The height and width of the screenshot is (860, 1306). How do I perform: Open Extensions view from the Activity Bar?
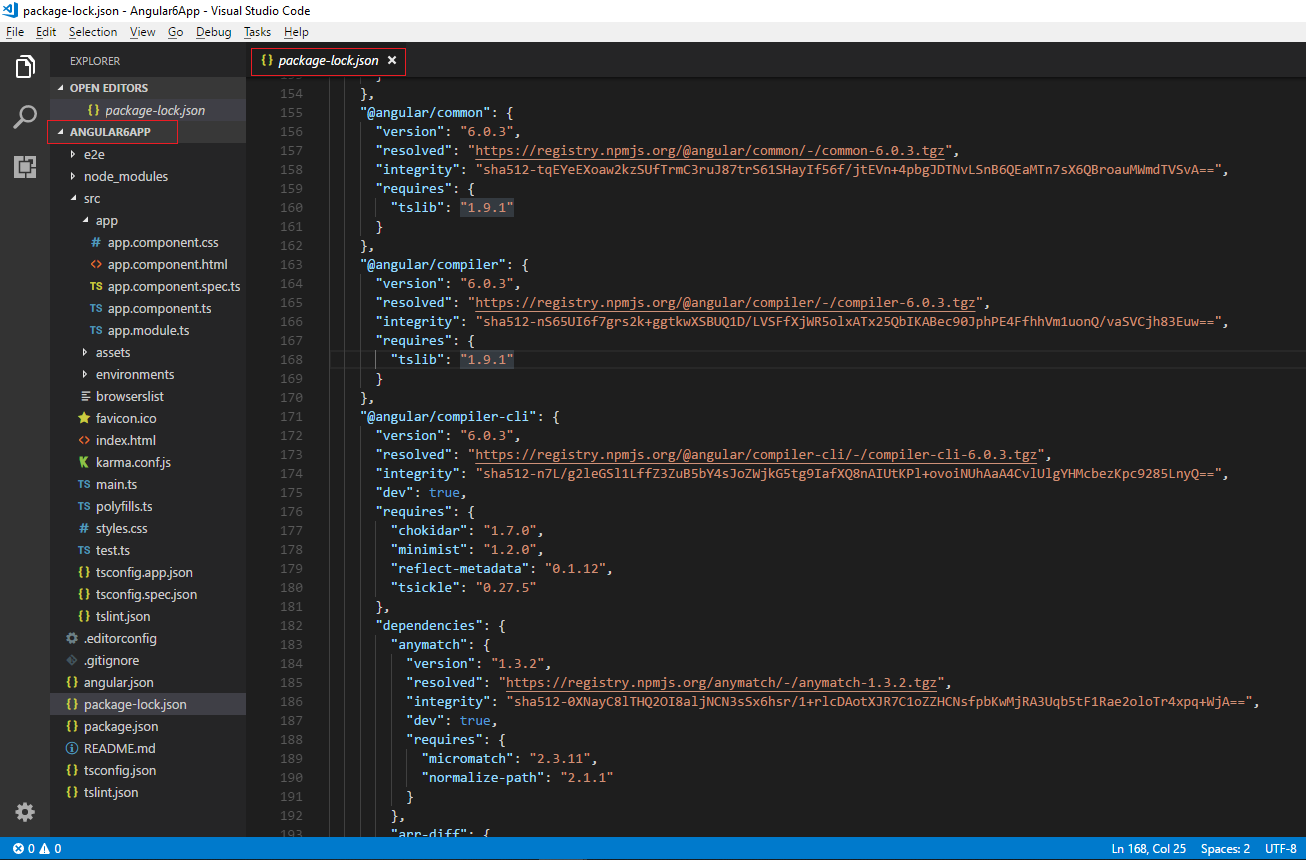pyautogui.click(x=24, y=167)
